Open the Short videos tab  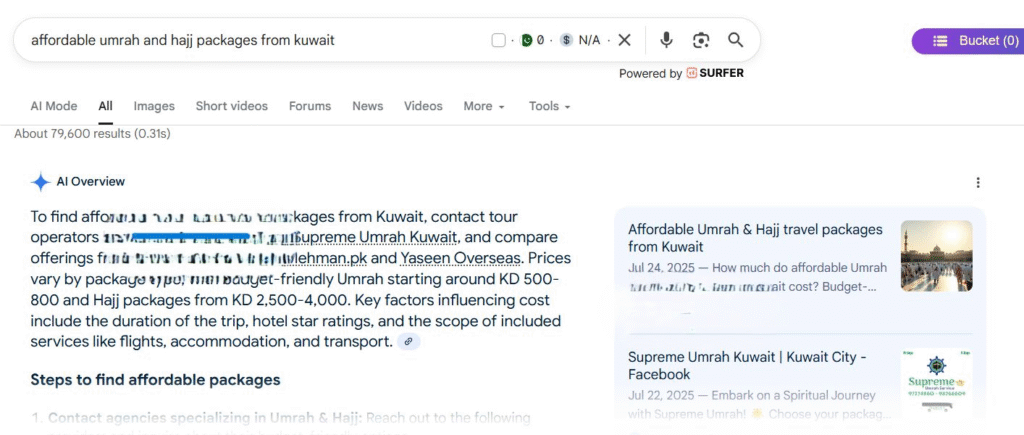click(231, 106)
